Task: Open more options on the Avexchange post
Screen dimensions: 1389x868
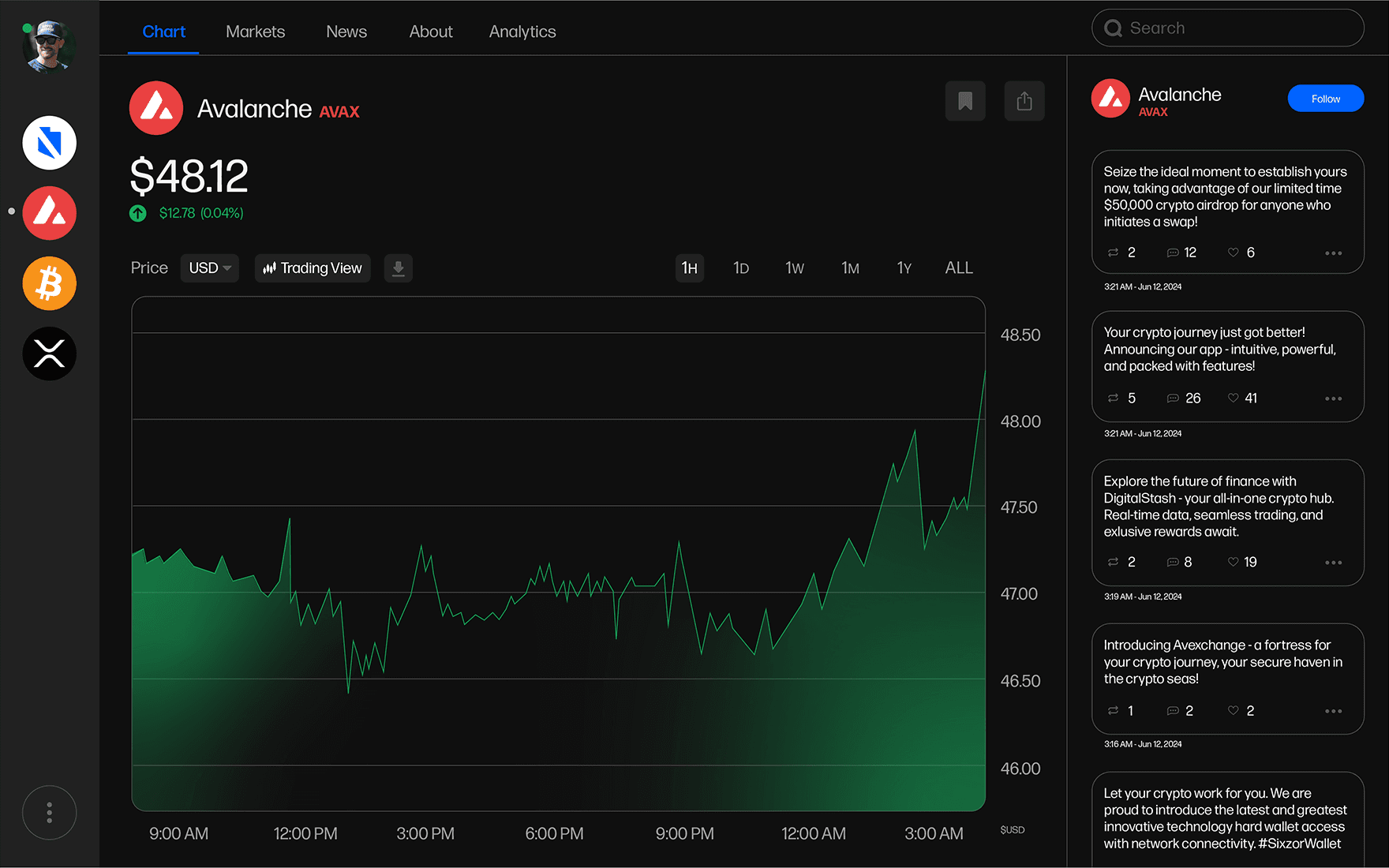Action: click(x=1334, y=712)
